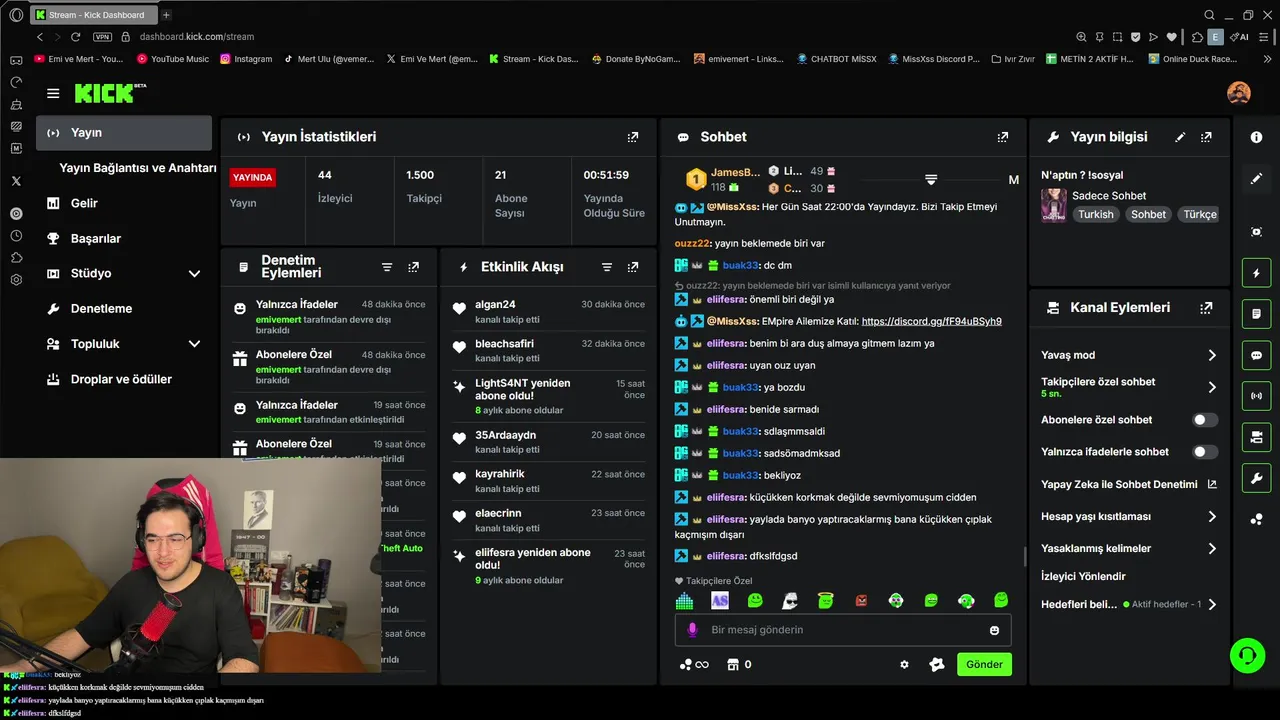1280x720 pixels.
Task: Reload the browser page
Action: pyautogui.click(x=75, y=37)
